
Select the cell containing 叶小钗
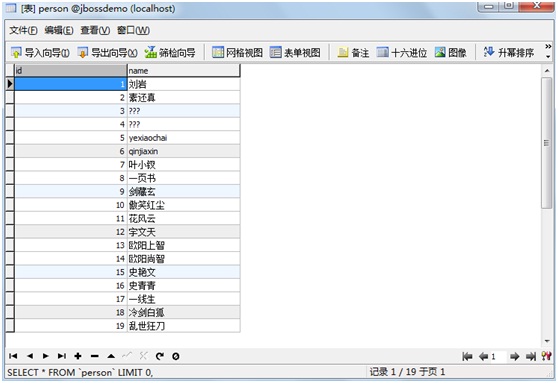pyautogui.click(x=184, y=165)
